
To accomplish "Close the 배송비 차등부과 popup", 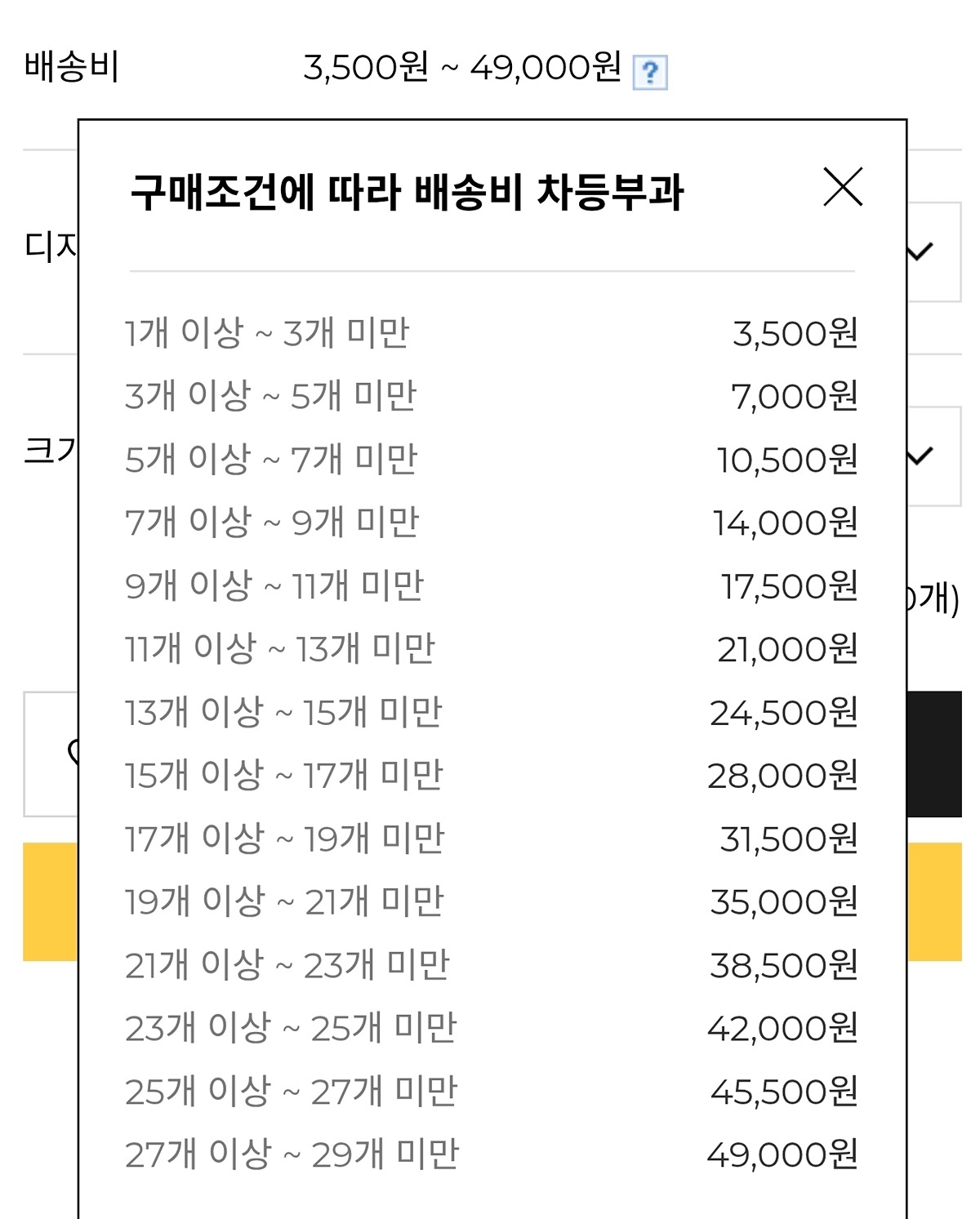I will pyautogui.click(x=843, y=187).
